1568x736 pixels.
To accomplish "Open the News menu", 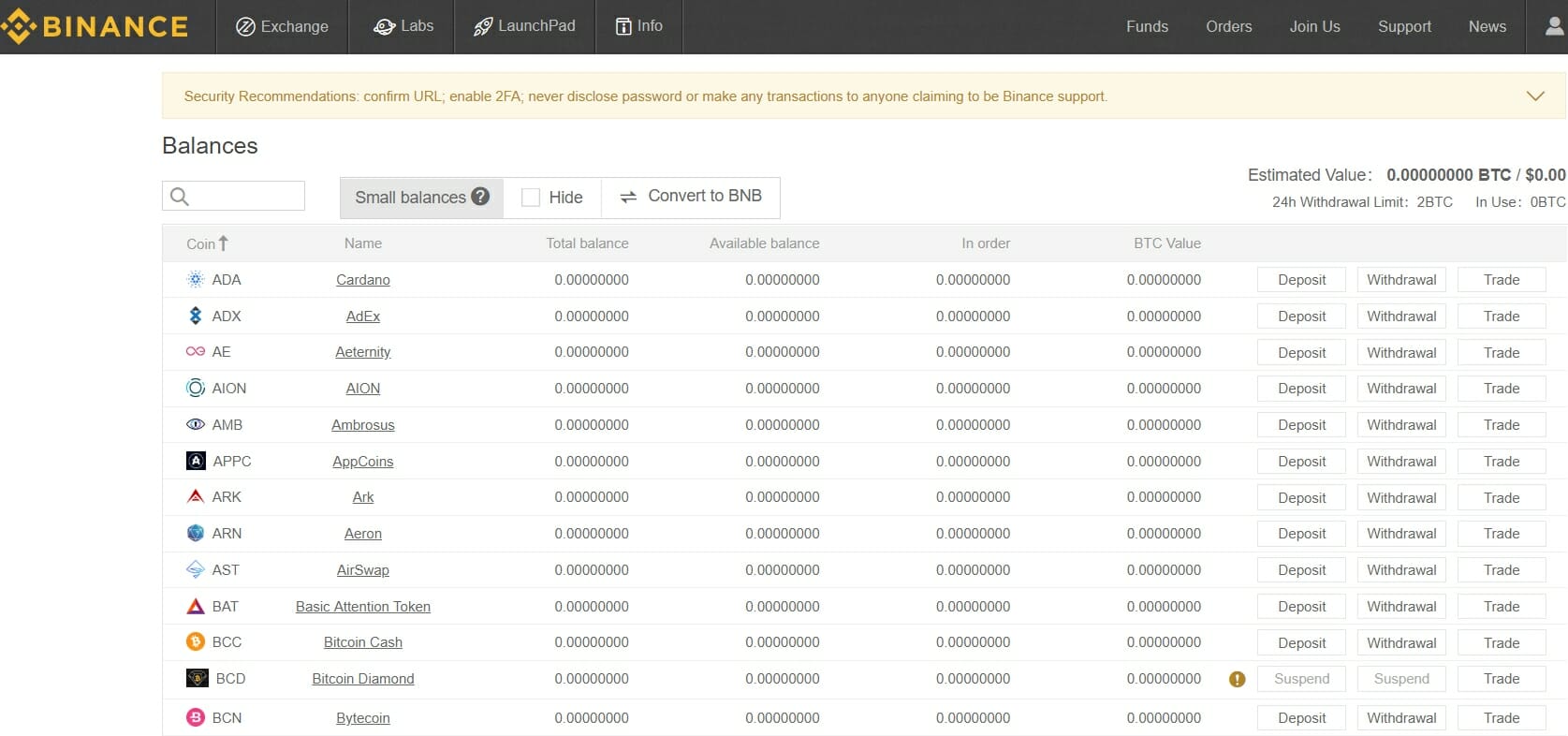I will point(1487,26).
